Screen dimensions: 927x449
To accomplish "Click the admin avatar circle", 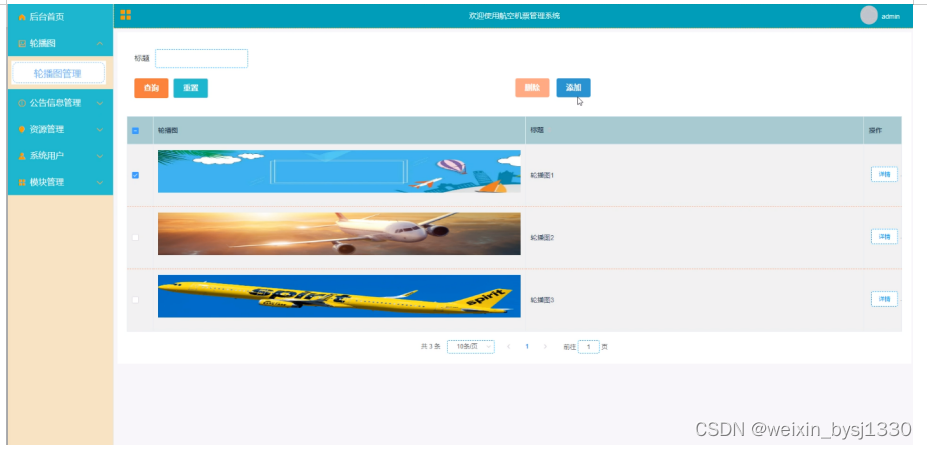I will tap(868, 15).
